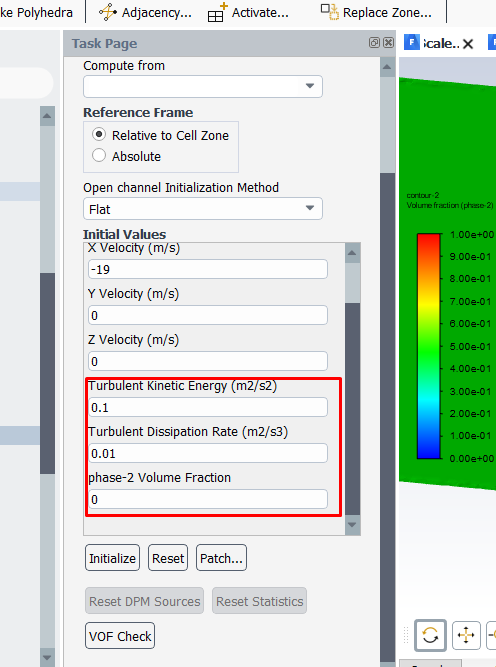The image size is (496, 667).
Task: Open the Patch dialog button
Action: tap(221, 558)
